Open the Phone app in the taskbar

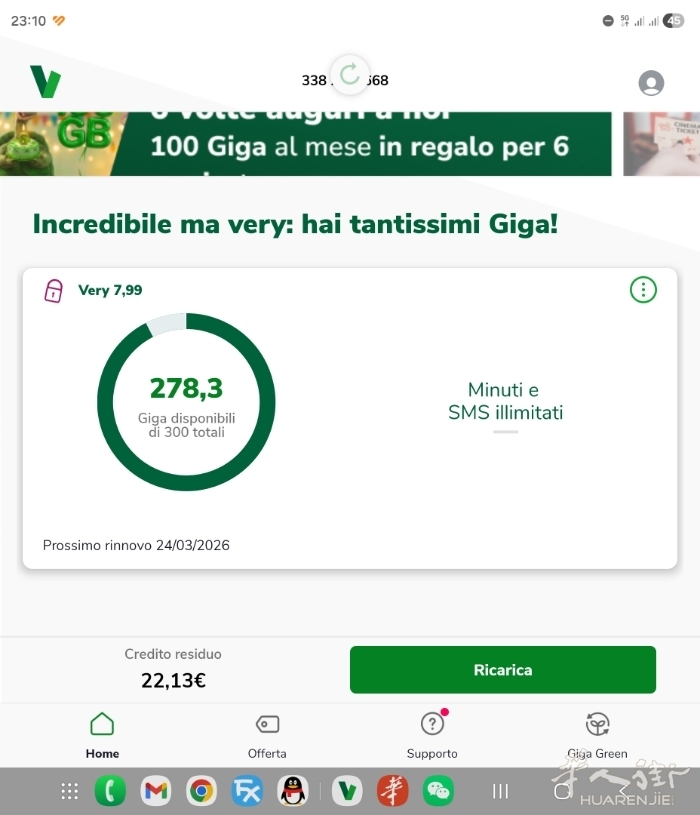tap(110, 791)
